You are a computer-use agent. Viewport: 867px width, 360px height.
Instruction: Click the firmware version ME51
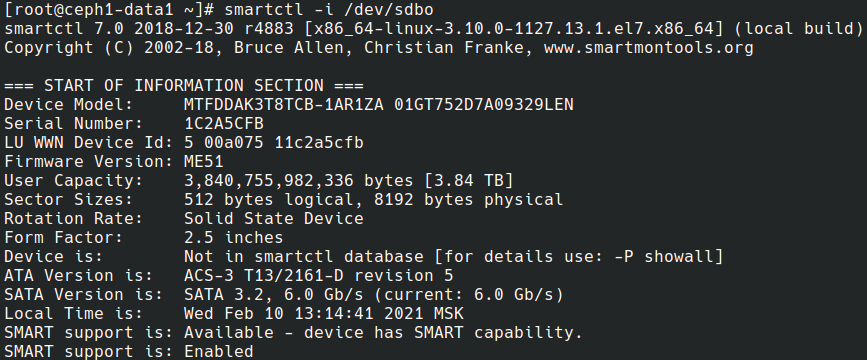point(203,161)
